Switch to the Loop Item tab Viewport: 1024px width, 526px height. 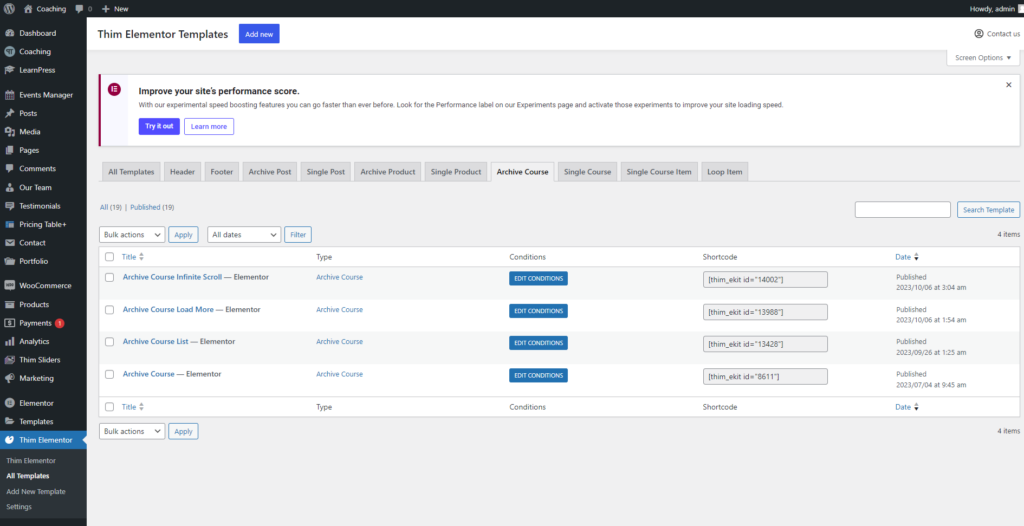(725, 172)
